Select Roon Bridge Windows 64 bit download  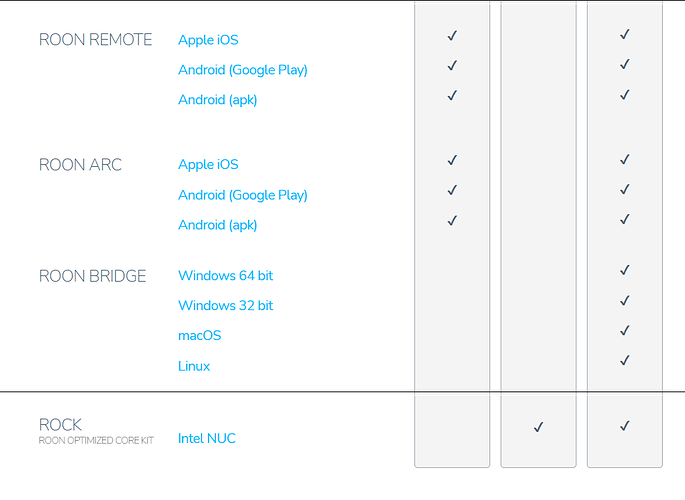pos(225,276)
